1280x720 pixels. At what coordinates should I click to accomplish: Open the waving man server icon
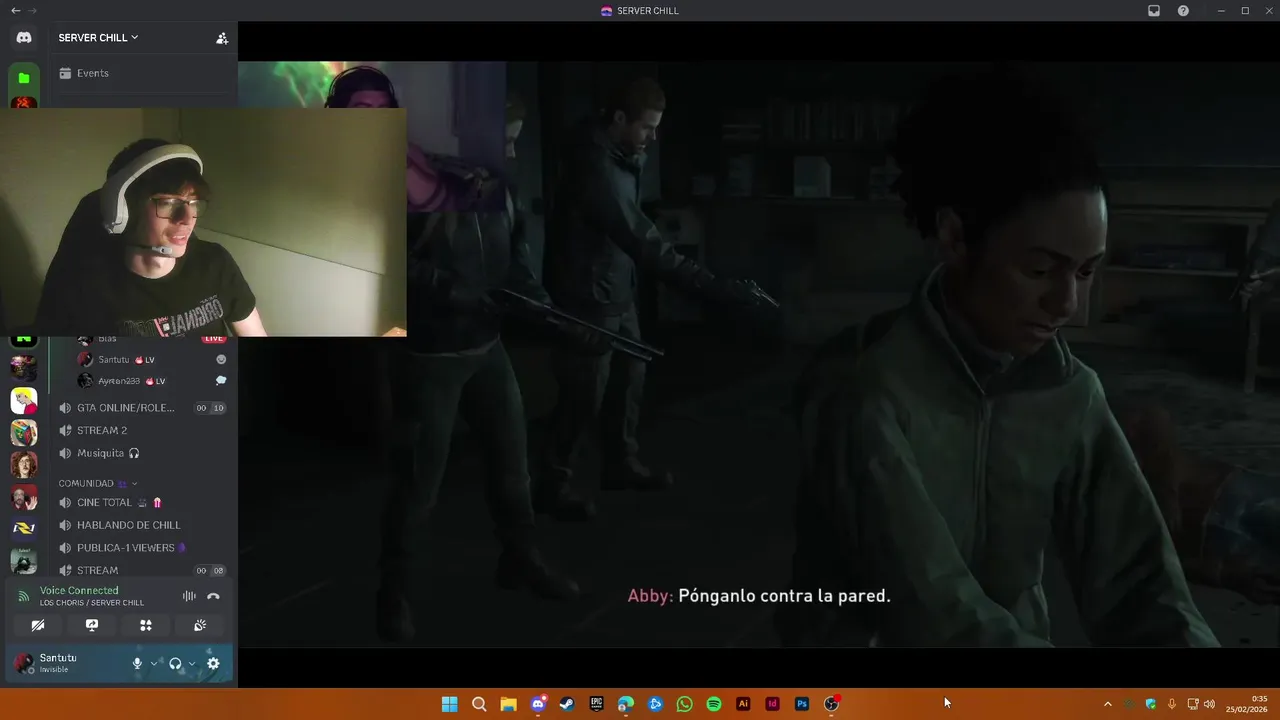(x=24, y=497)
